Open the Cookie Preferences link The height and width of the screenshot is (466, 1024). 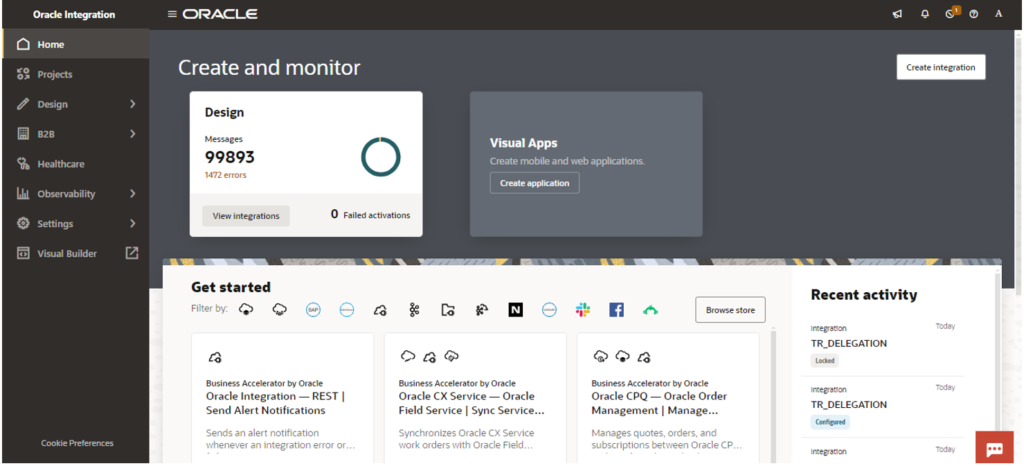[77, 443]
